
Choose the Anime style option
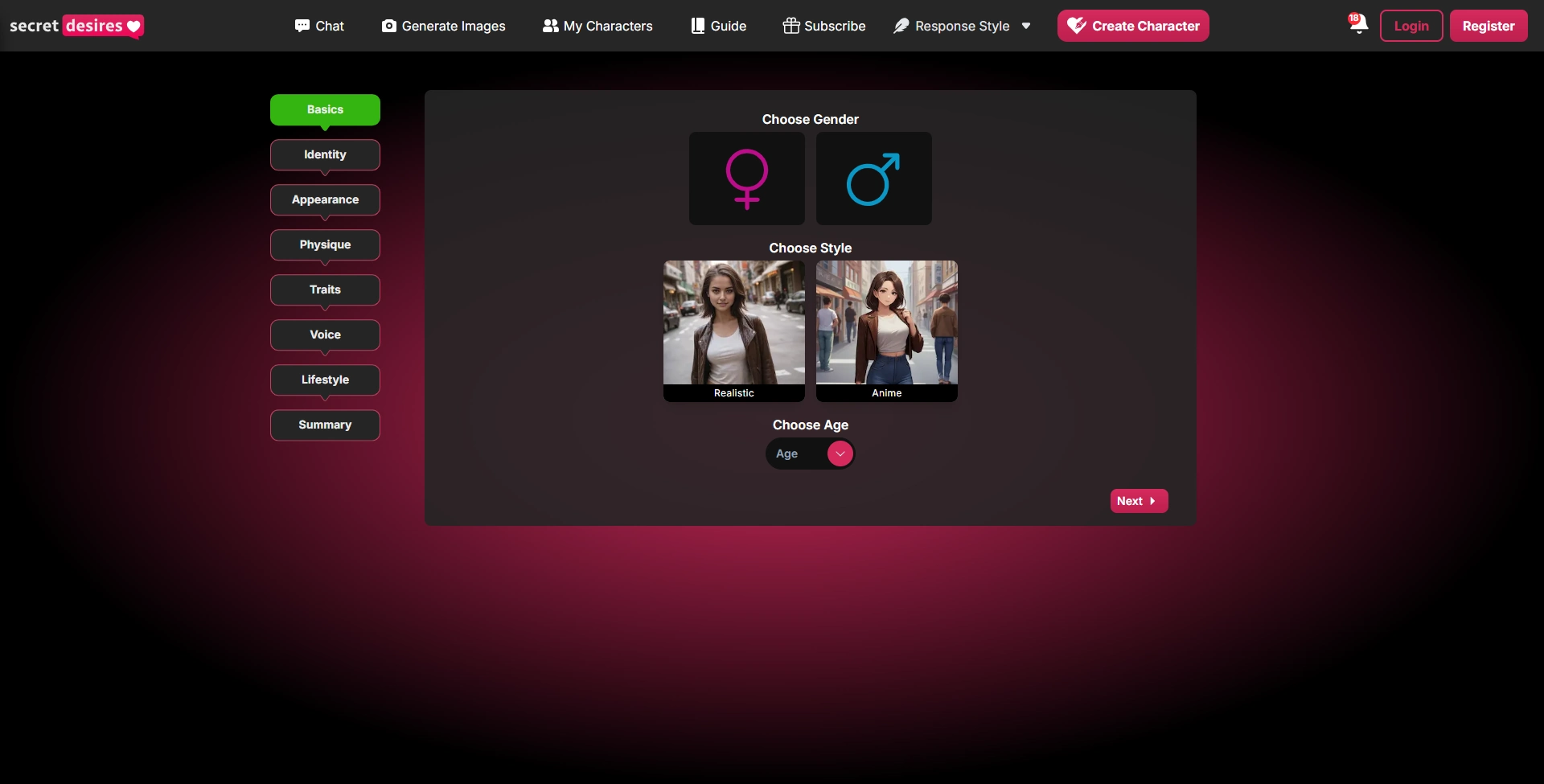point(886,330)
